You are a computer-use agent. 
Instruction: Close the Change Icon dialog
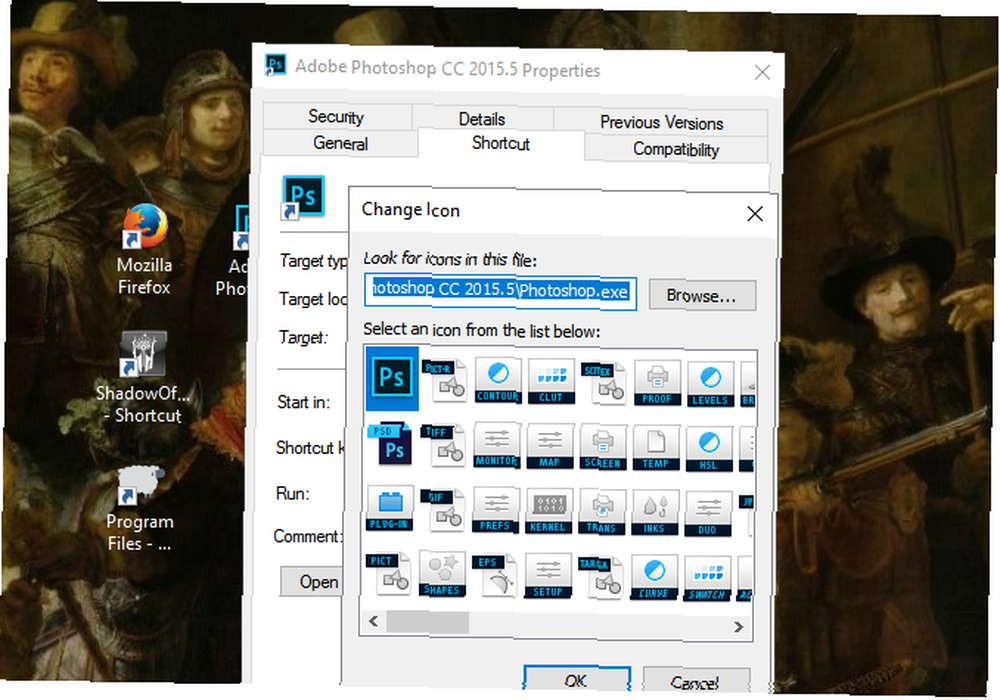point(755,214)
